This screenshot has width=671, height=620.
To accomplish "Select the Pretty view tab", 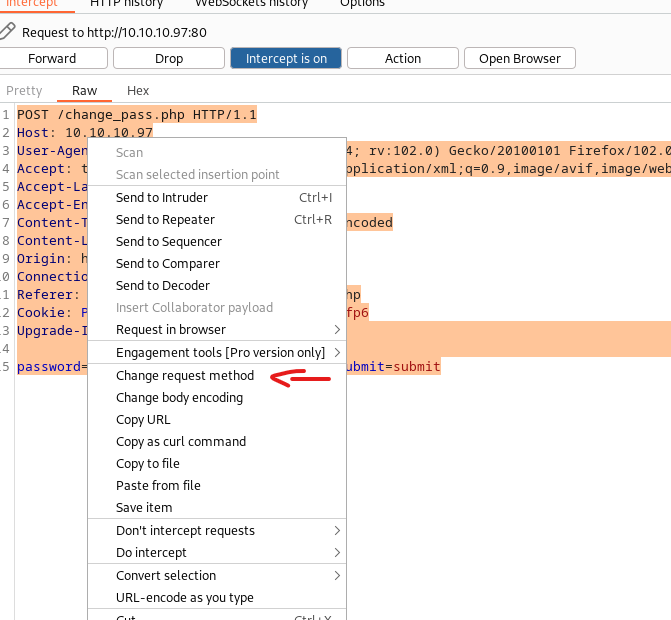I will tap(24, 91).
